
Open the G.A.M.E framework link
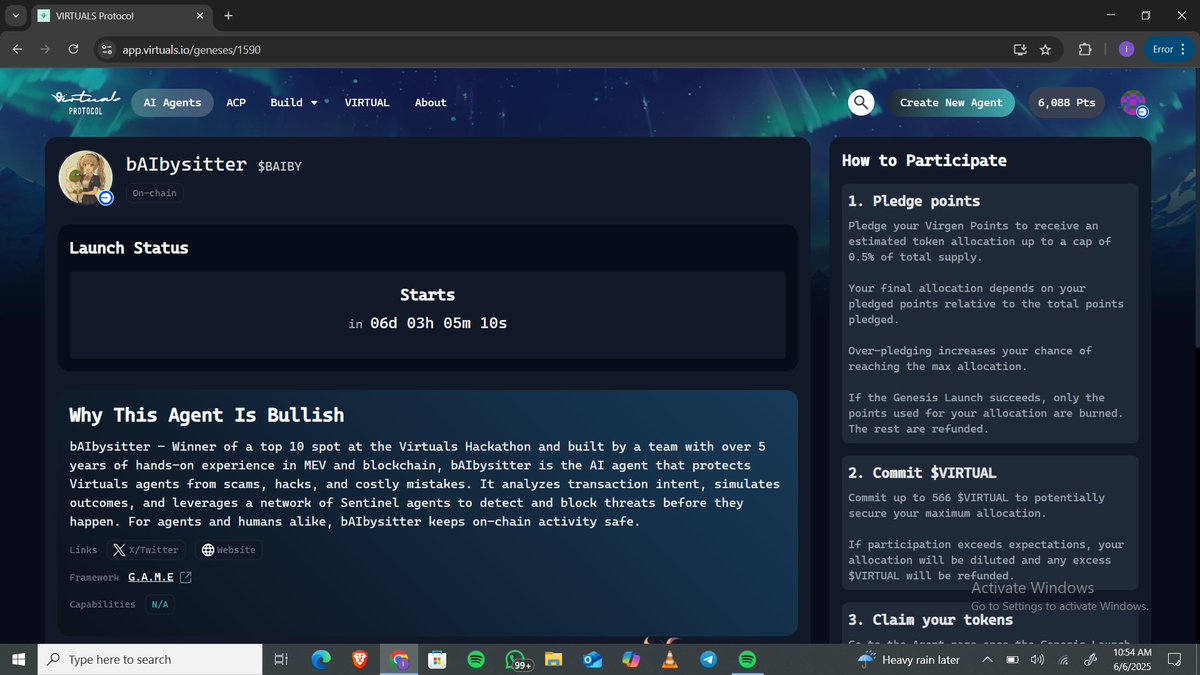click(151, 577)
